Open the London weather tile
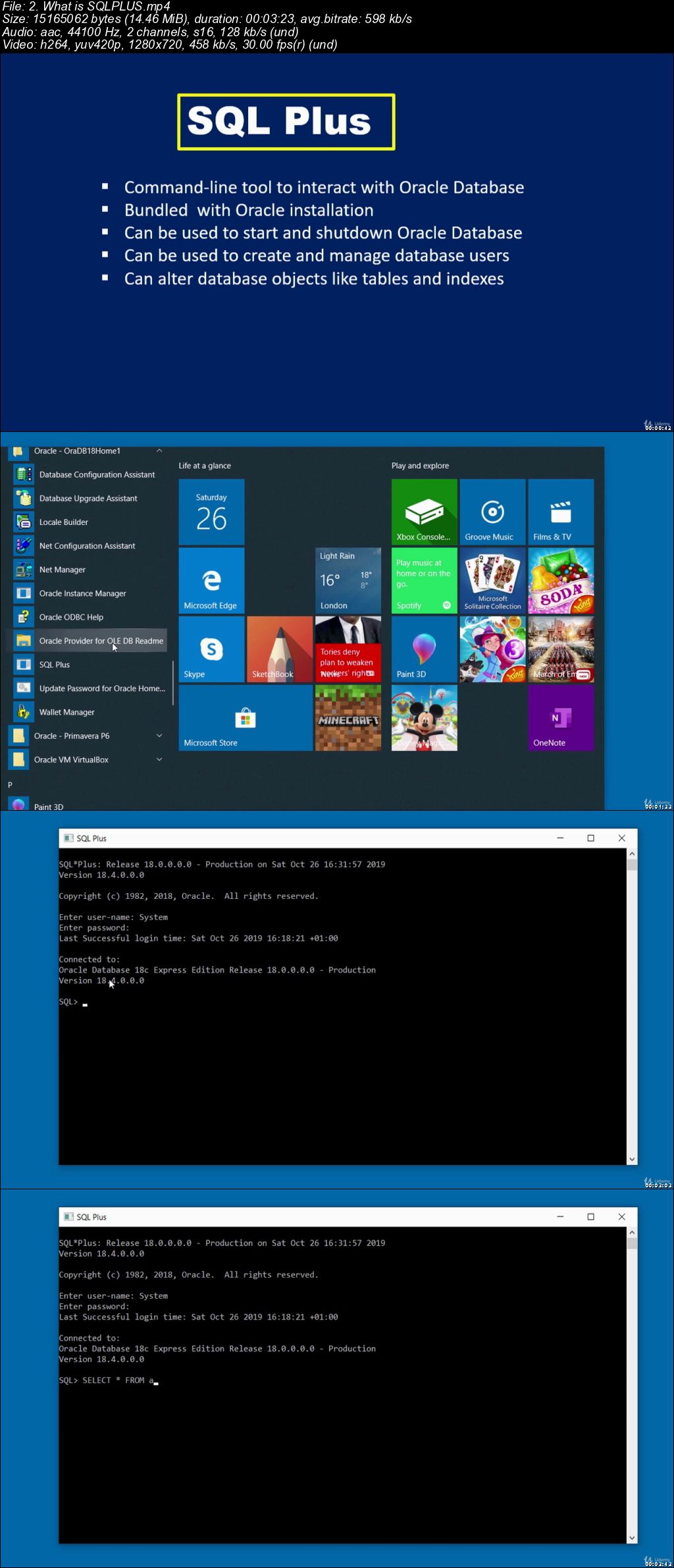Screen dimensions: 674x1568 [348, 580]
